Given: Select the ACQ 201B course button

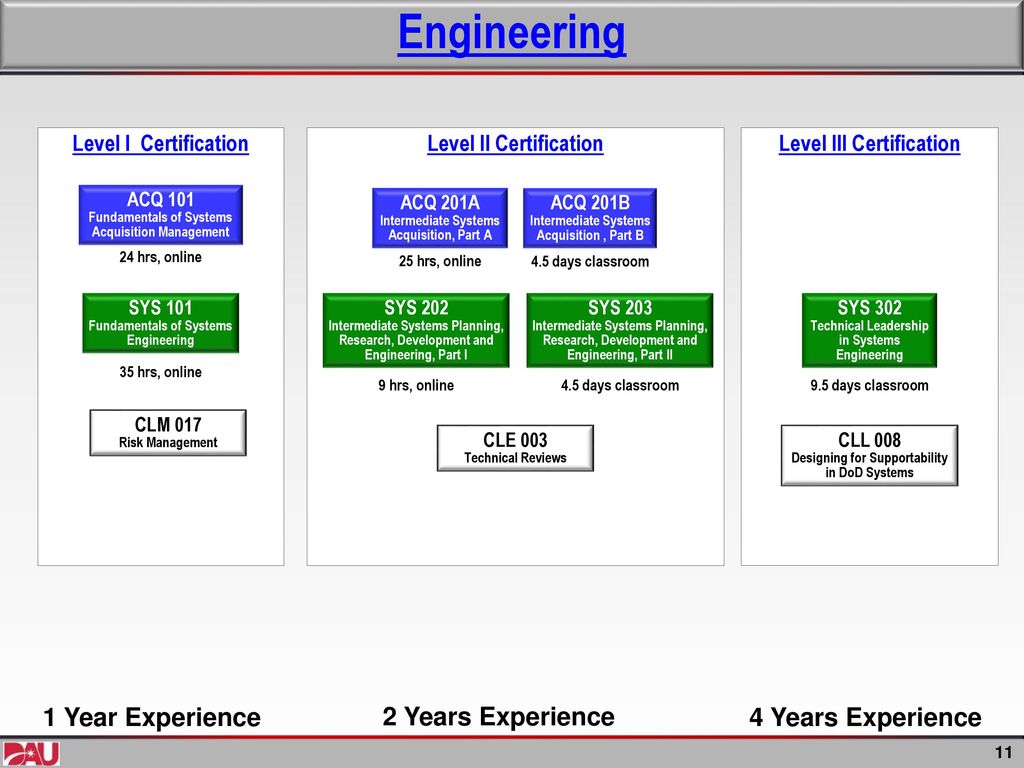Looking at the screenshot, I should (590, 218).
